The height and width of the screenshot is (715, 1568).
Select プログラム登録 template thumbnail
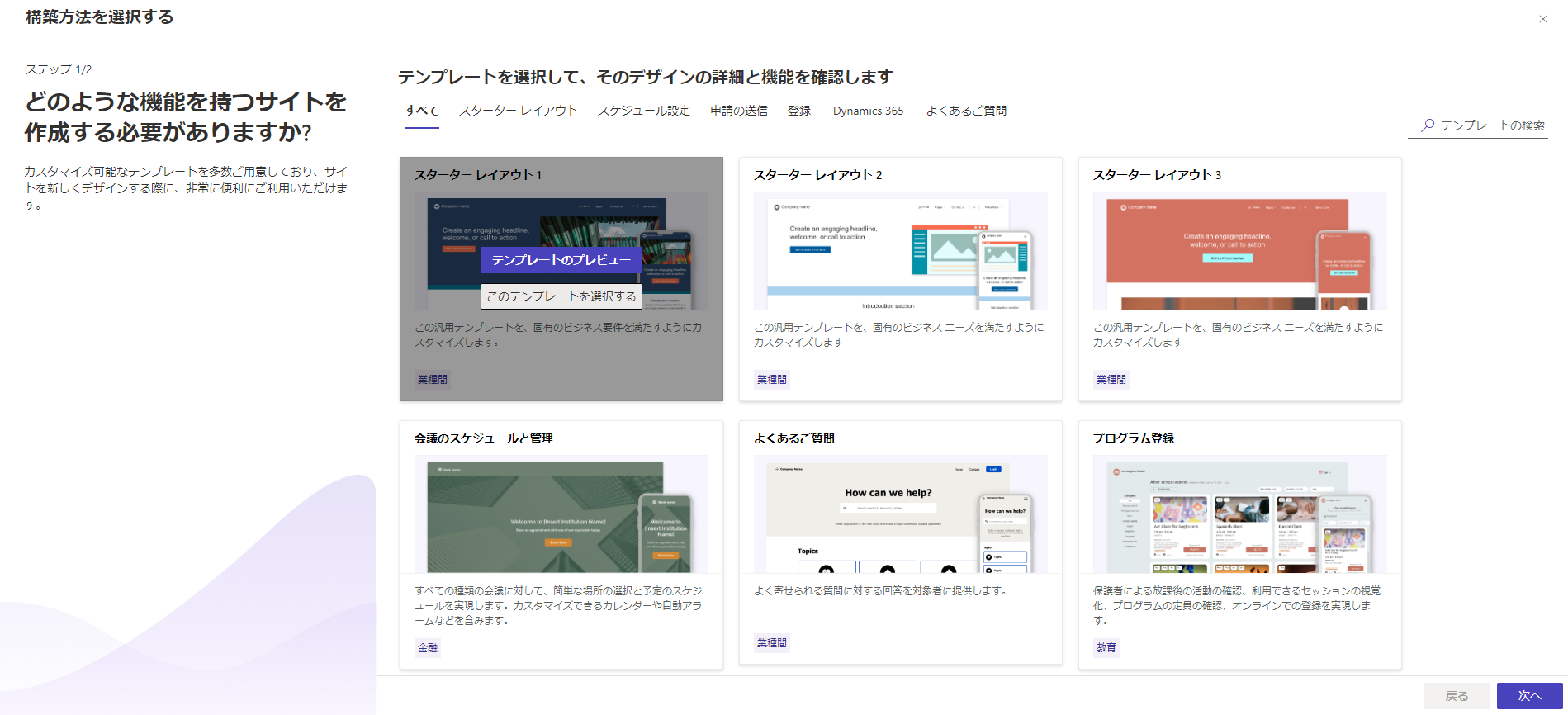[x=1239, y=514]
